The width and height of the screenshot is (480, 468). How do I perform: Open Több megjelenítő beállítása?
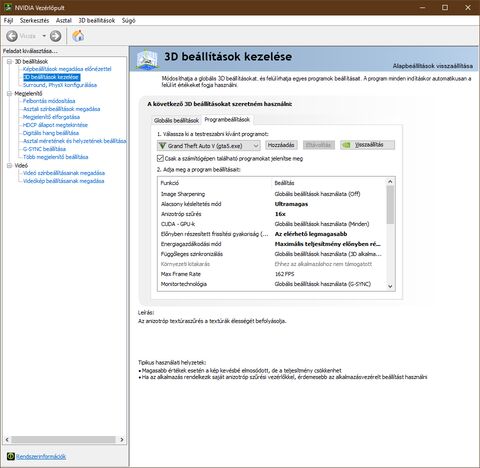[55, 157]
